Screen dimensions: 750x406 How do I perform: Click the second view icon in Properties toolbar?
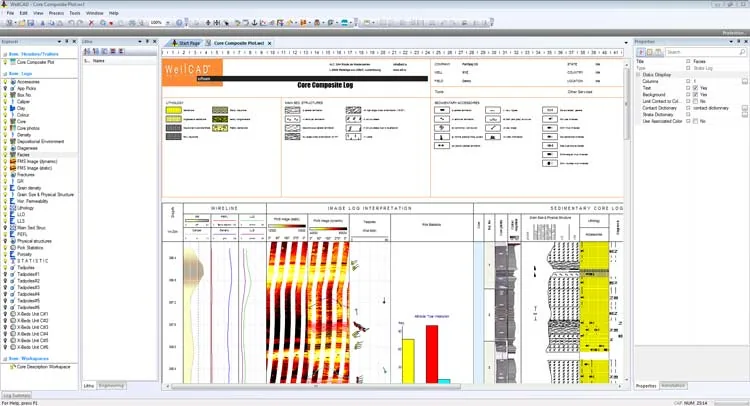click(x=650, y=52)
